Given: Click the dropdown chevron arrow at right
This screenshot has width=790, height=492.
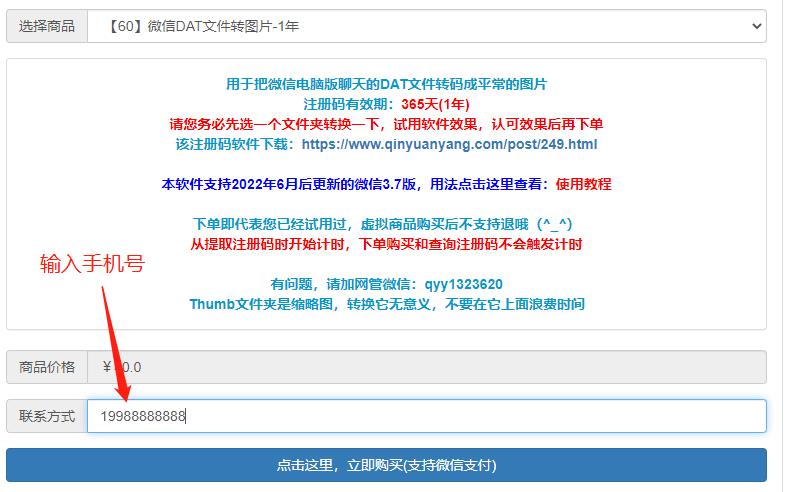Looking at the screenshot, I should [756, 26].
